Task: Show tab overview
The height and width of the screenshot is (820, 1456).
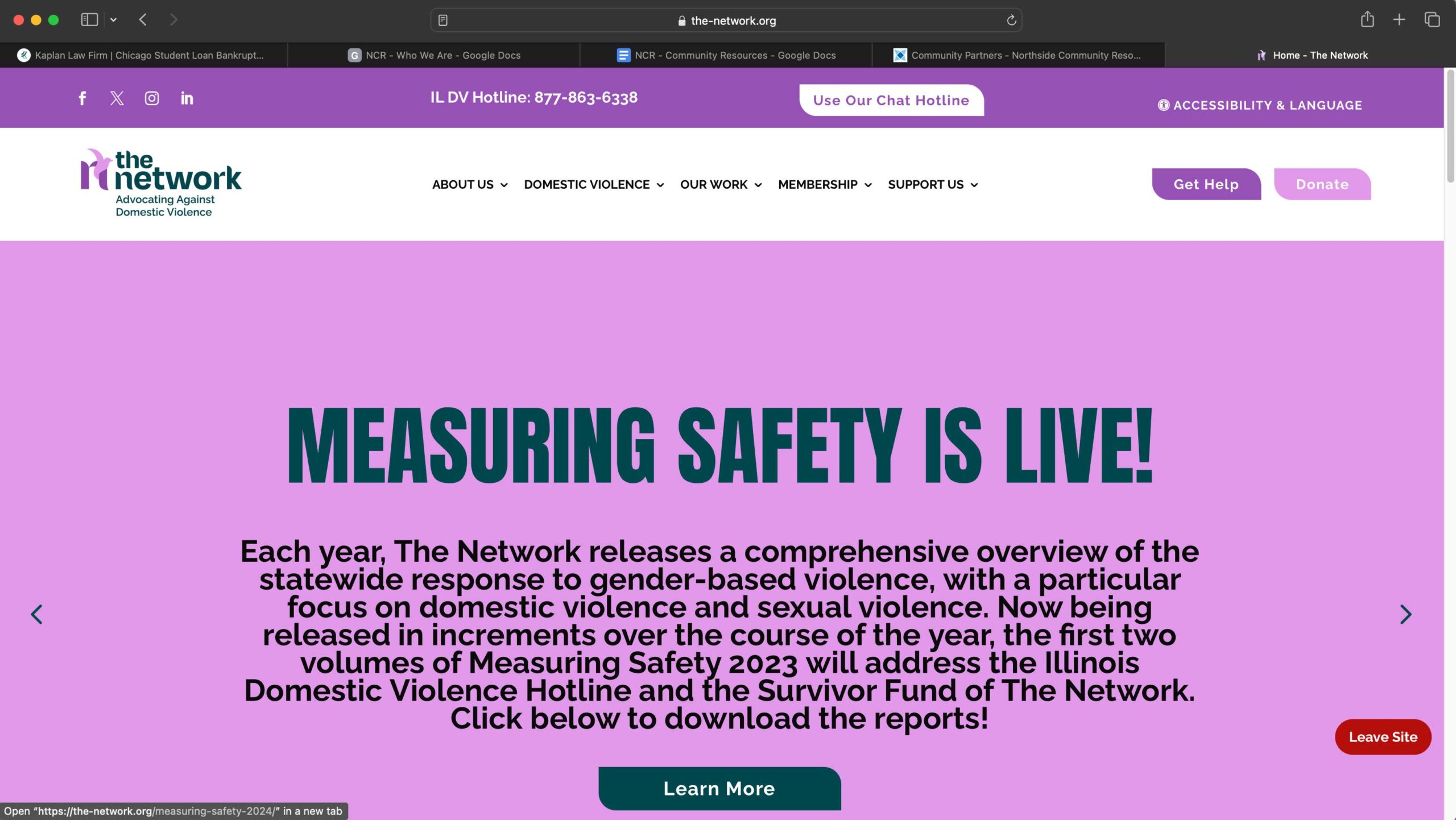Action: (x=1432, y=20)
